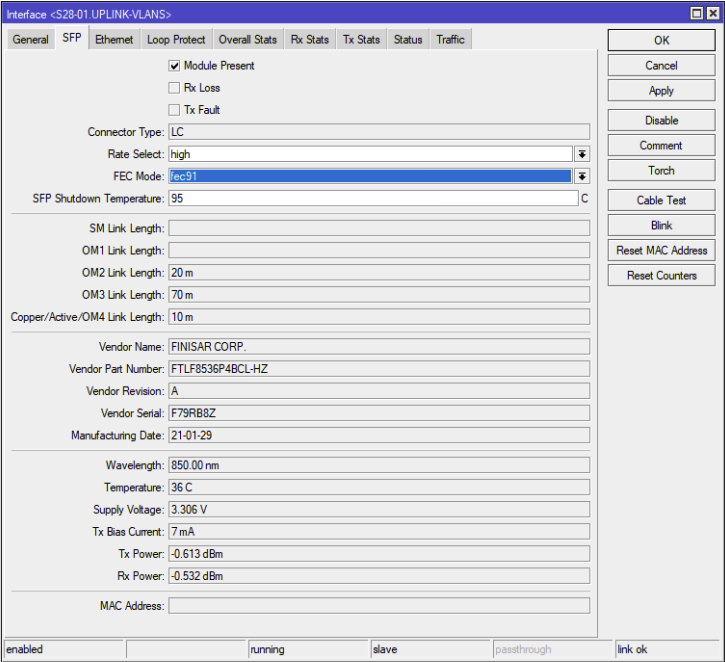The width and height of the screenshot is (725, 662).
Task: Open the FEC Mode dropdown arrow
Action: 582,176
